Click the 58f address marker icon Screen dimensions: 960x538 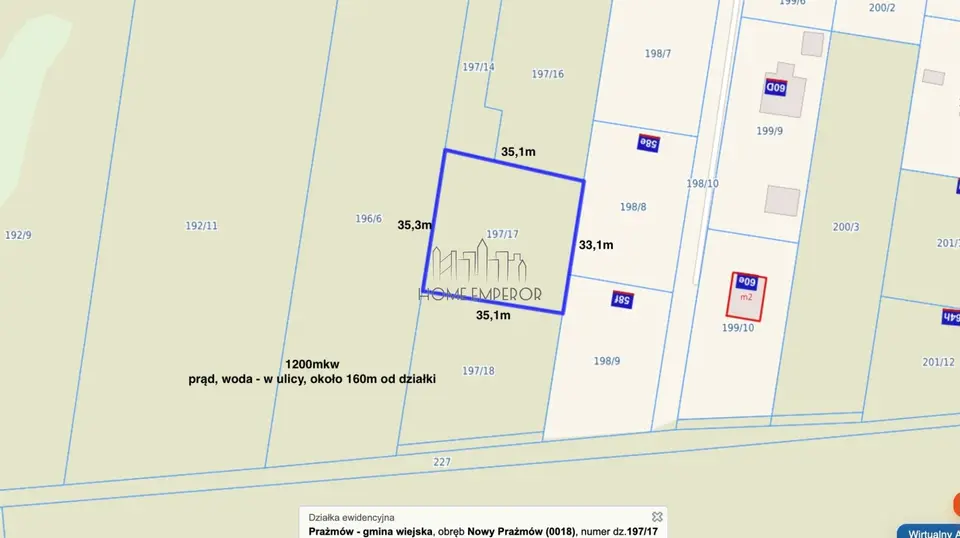point(622,299)
